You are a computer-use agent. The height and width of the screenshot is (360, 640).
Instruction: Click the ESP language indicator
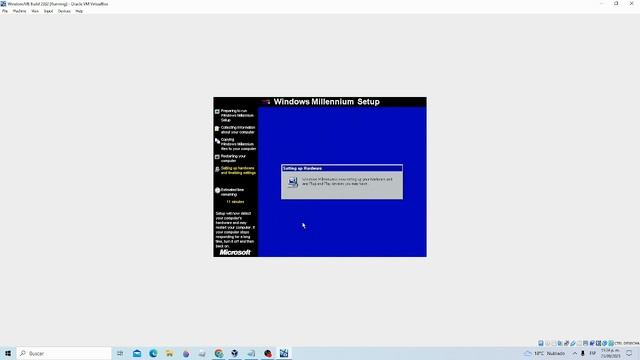click(593, 353)
